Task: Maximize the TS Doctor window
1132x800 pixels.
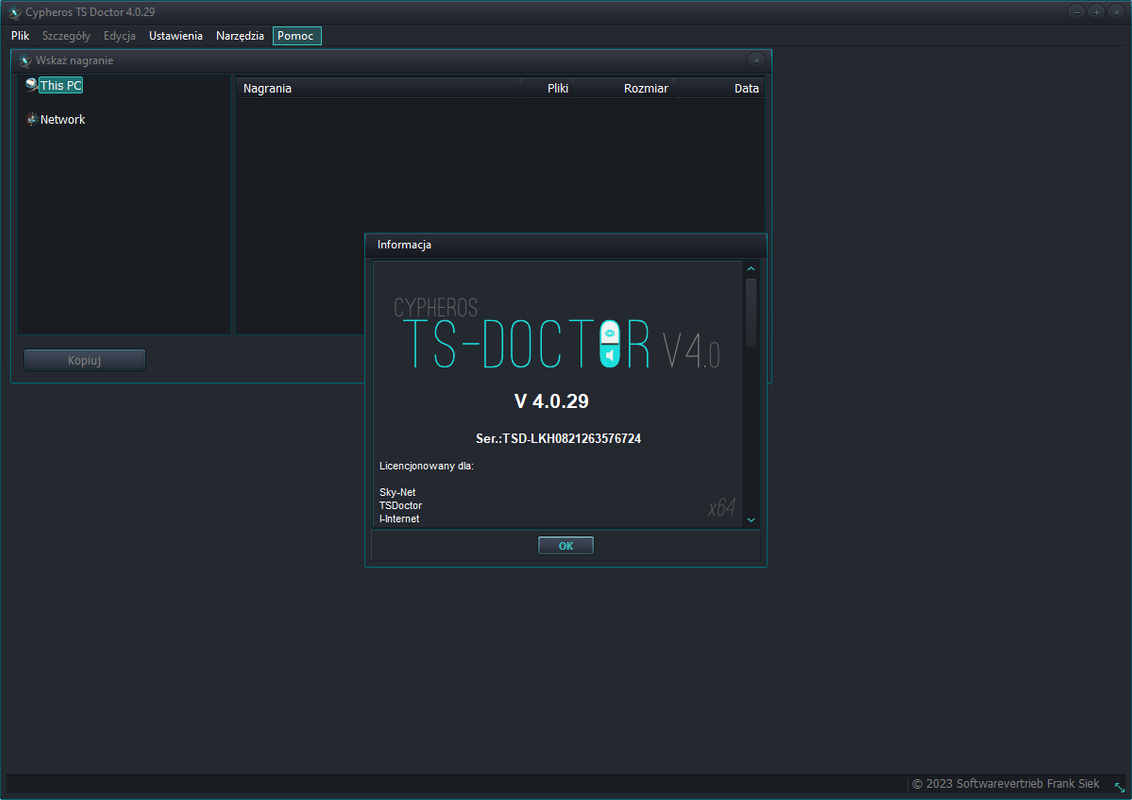Action: click(1096, 12)
